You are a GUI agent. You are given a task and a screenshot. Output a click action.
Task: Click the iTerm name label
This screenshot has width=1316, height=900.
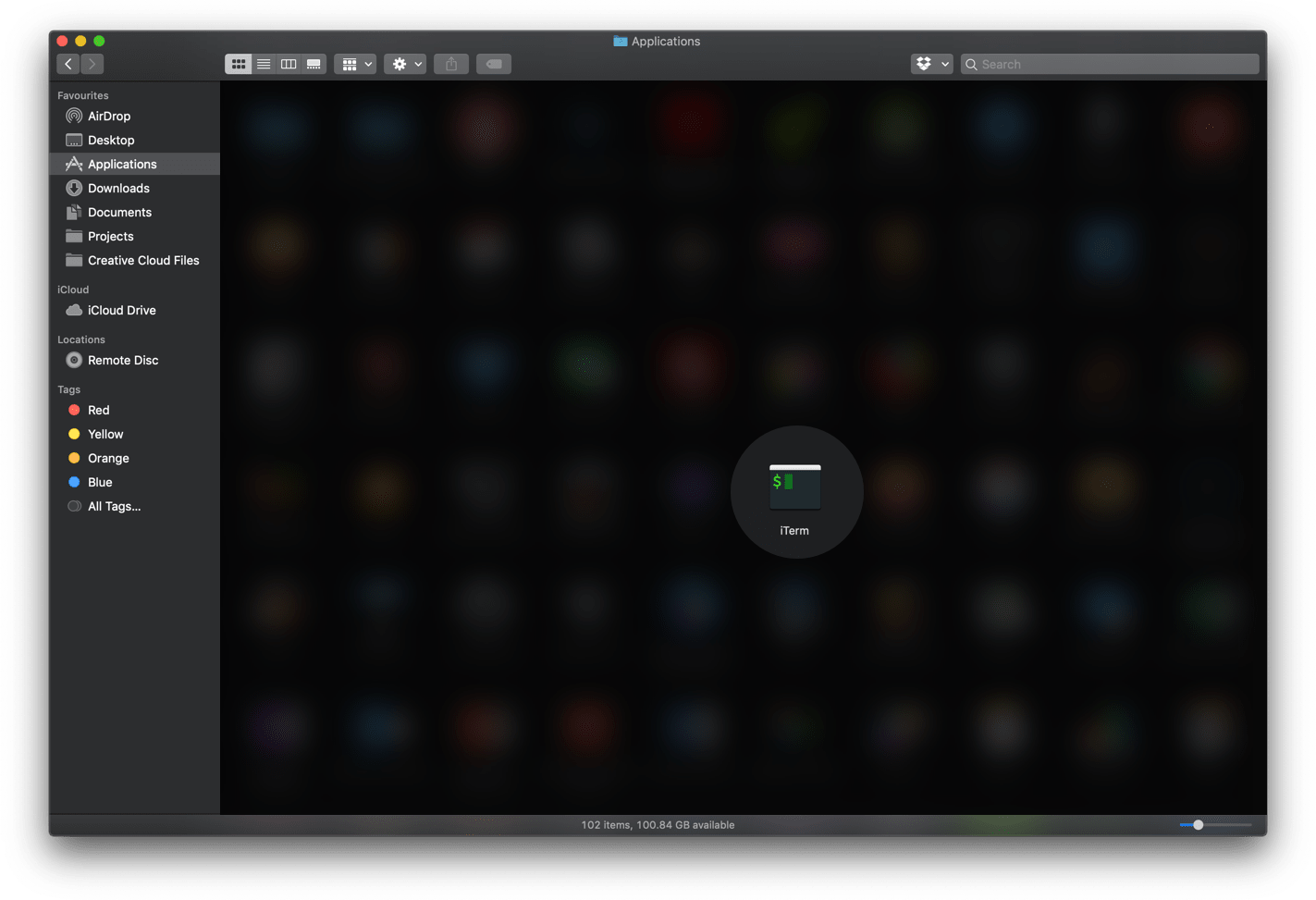tap(794, 531)
